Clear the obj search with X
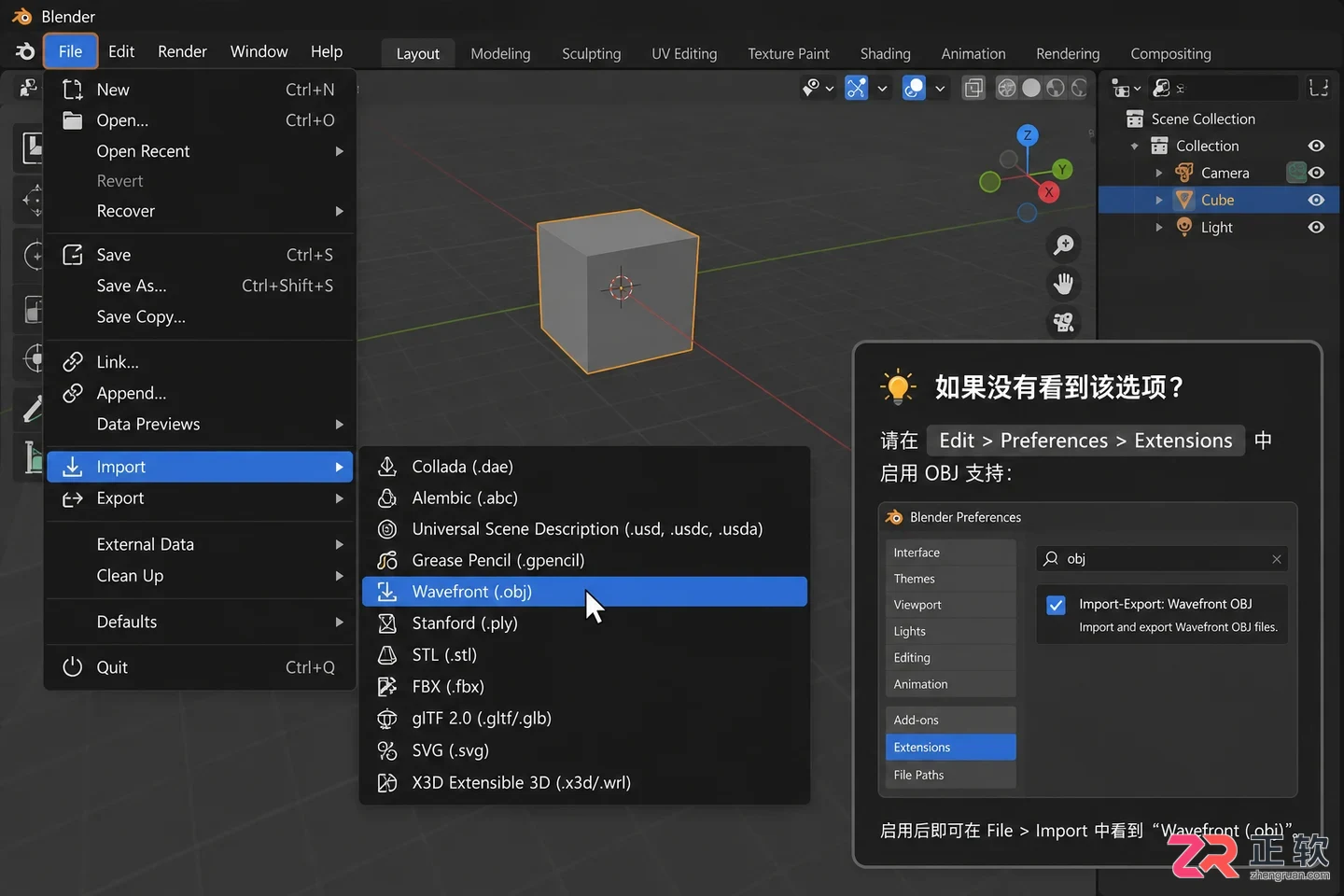 [1276, 559]
